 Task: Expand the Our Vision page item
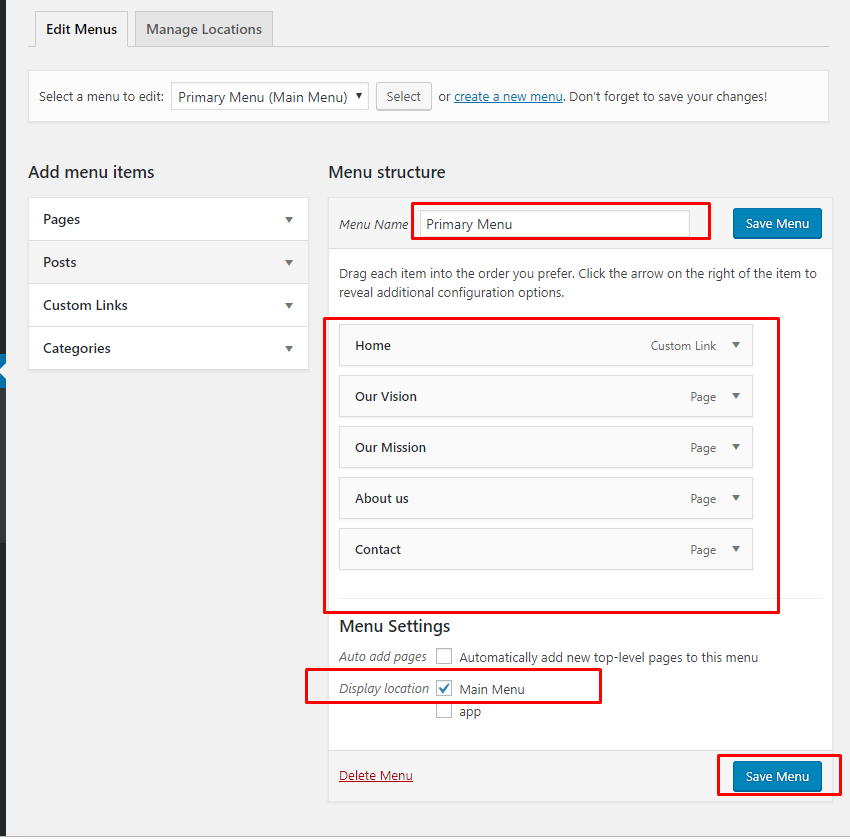coord(739,396)
